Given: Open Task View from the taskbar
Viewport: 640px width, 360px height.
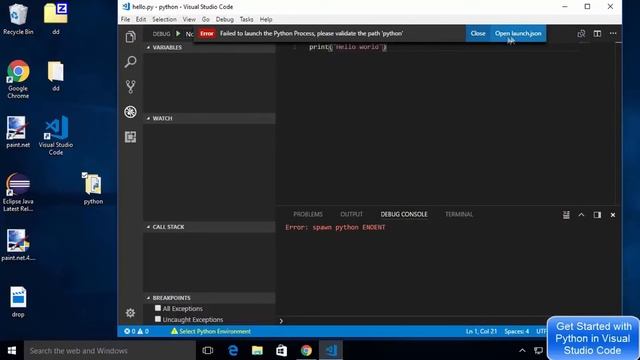Looking at the screenshot, I should (x=208, y=350).
